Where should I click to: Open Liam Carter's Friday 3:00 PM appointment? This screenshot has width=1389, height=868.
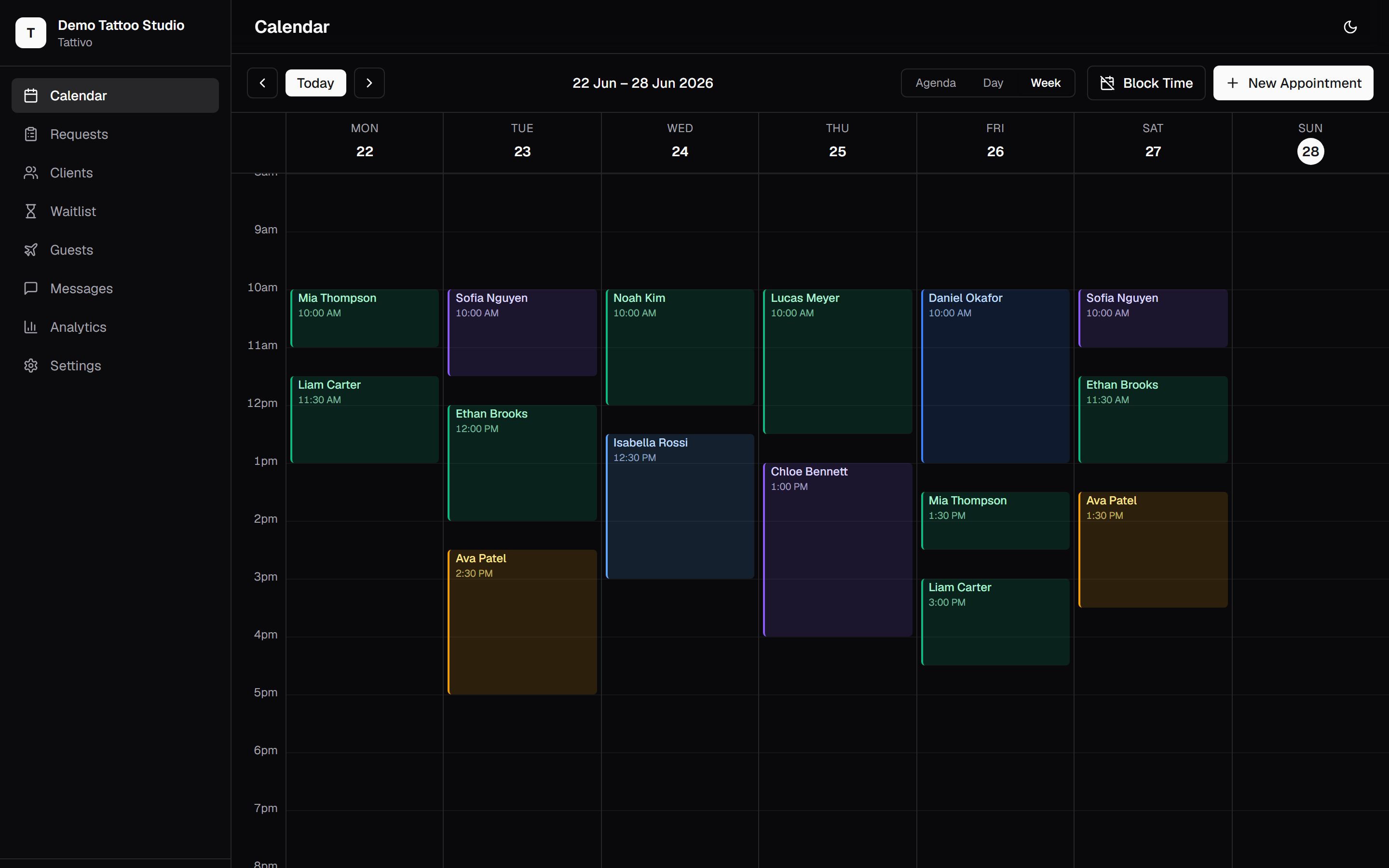point(995,622)
